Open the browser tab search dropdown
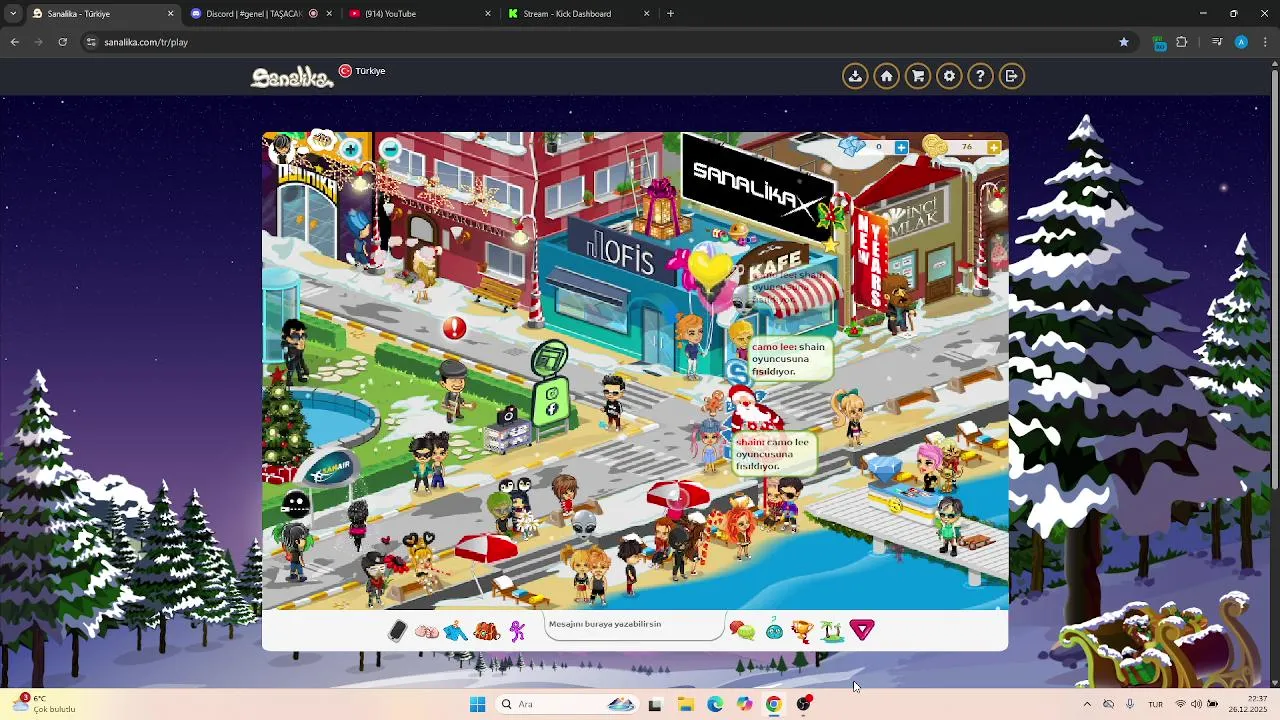The height and width of the screenshot is (720, 1280). click(12, 14)
